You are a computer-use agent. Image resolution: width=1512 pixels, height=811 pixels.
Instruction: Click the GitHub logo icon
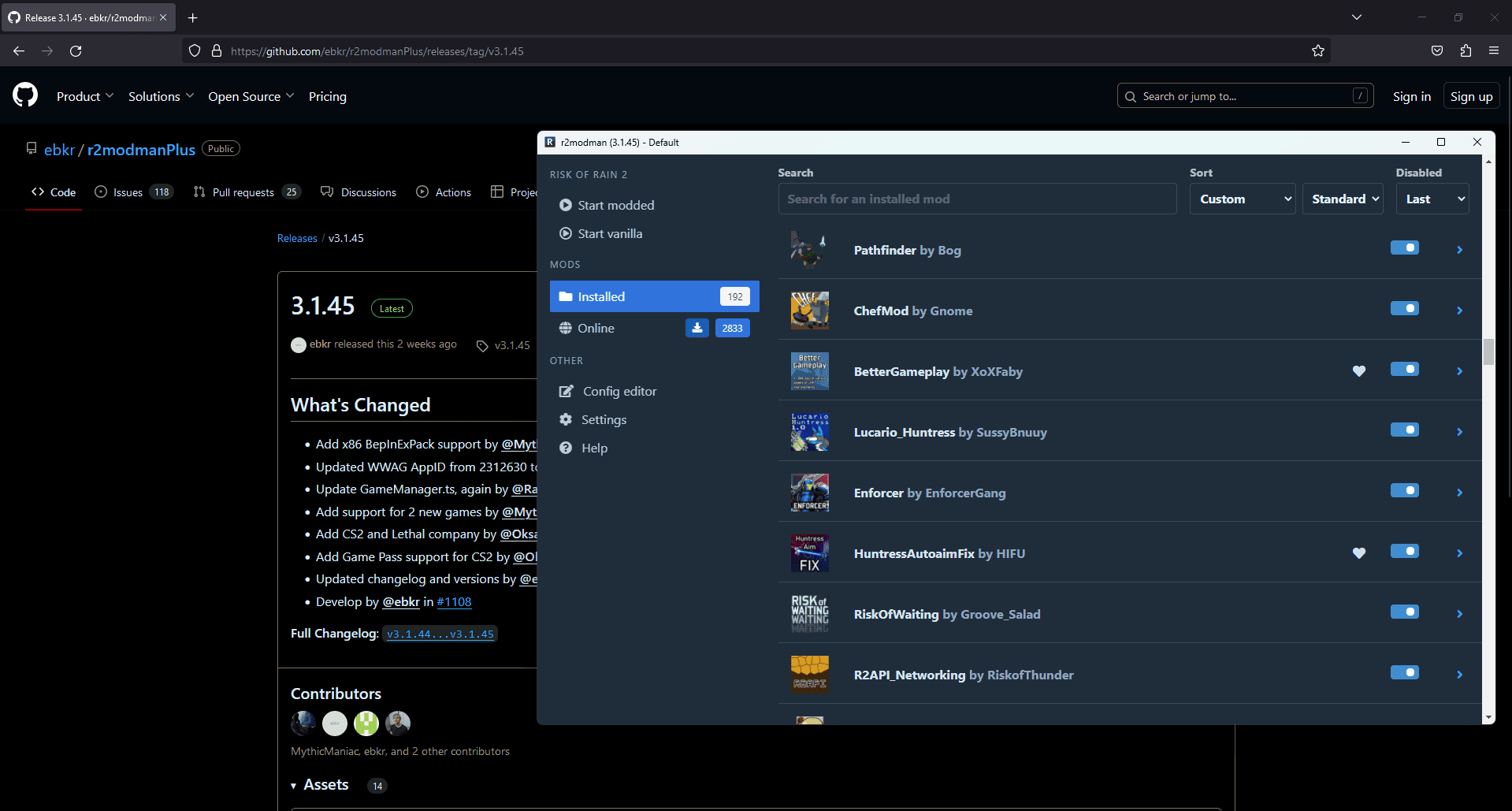coord(25,95)
